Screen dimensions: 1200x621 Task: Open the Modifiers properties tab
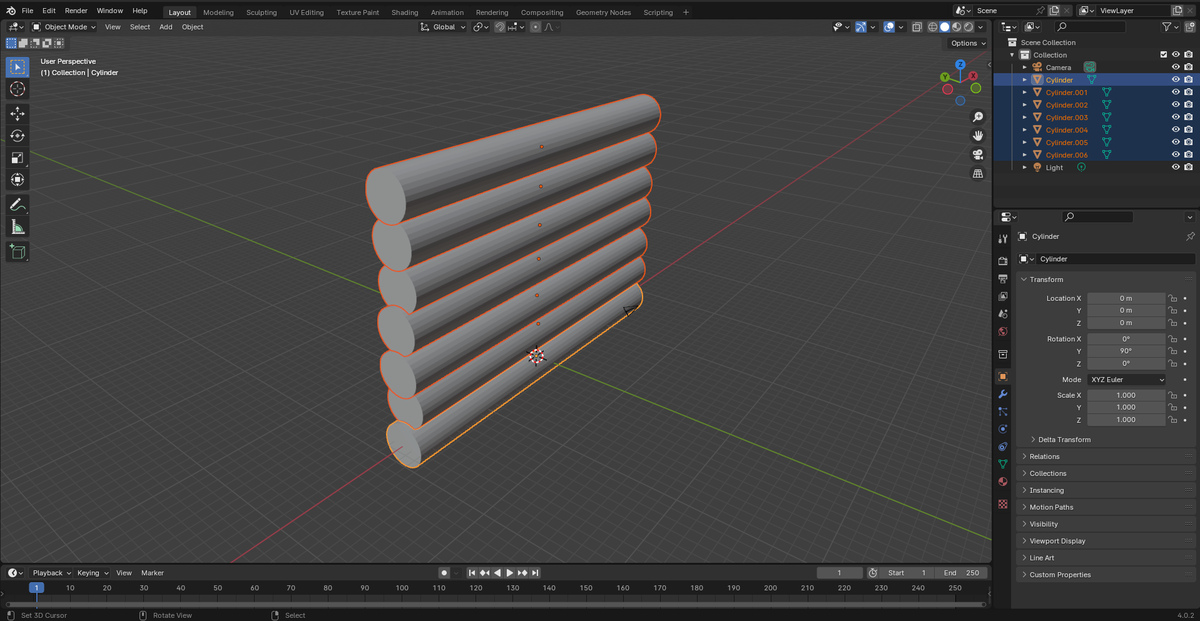[x=1003, y=394]
